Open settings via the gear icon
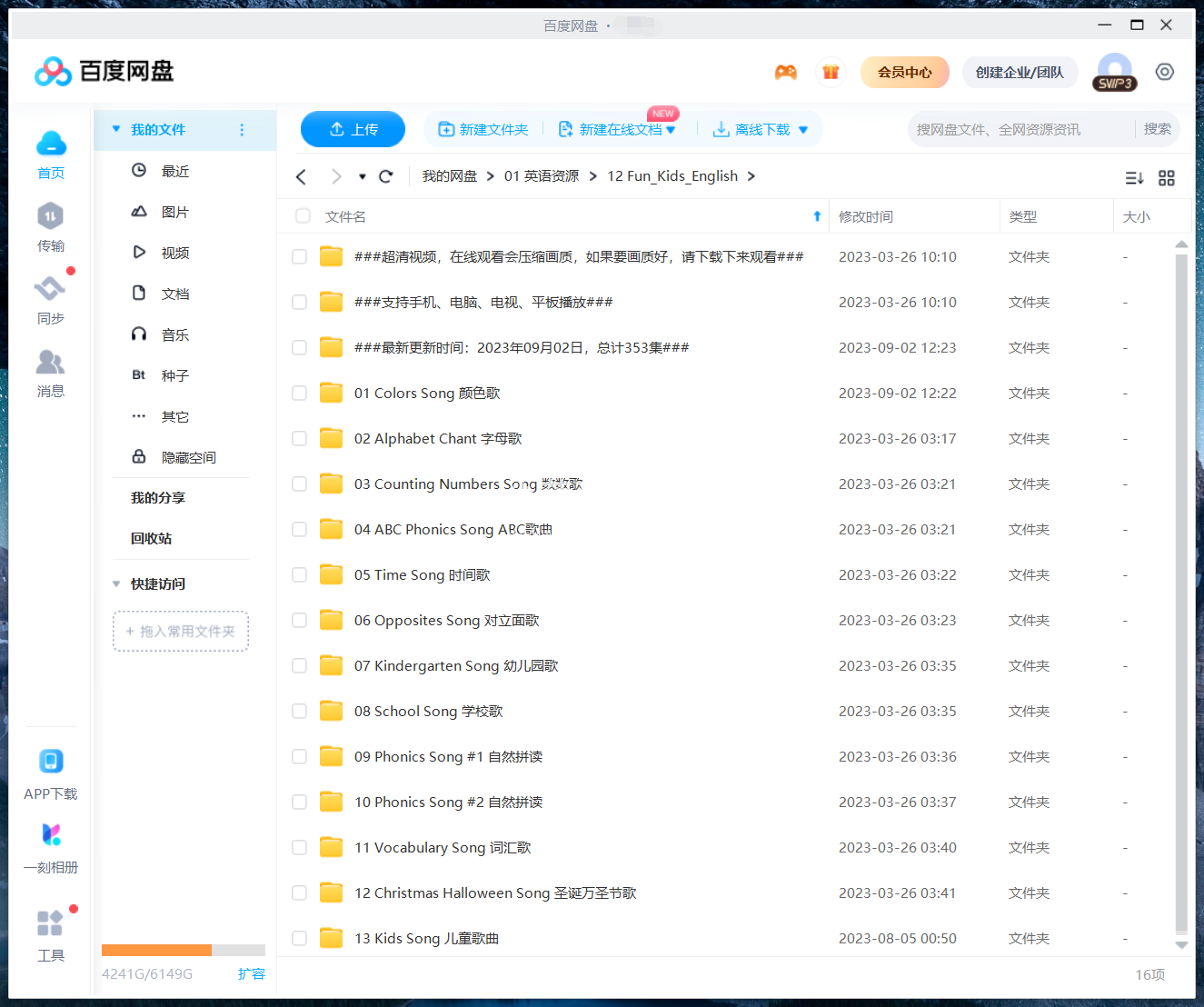The height and width of the screenshot is (1007, 1204). click(x=1164, y=71)
